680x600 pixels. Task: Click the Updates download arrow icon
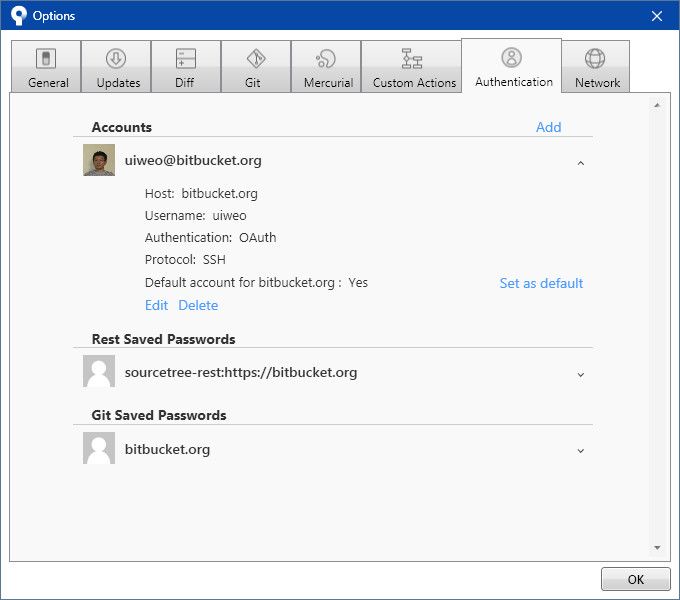coord(116,58)
